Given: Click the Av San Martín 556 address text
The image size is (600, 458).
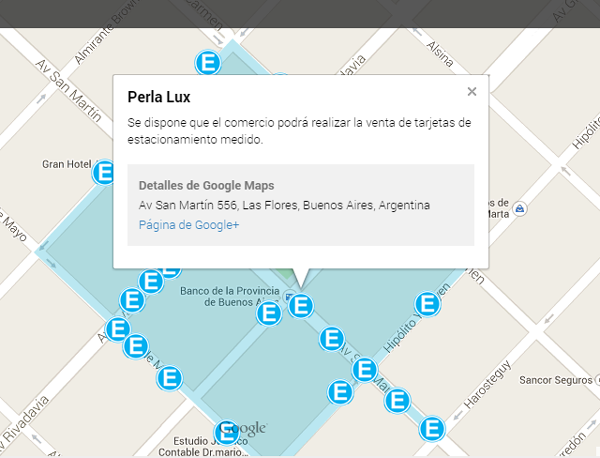Looking at the screenshot, I should (284, 205).
